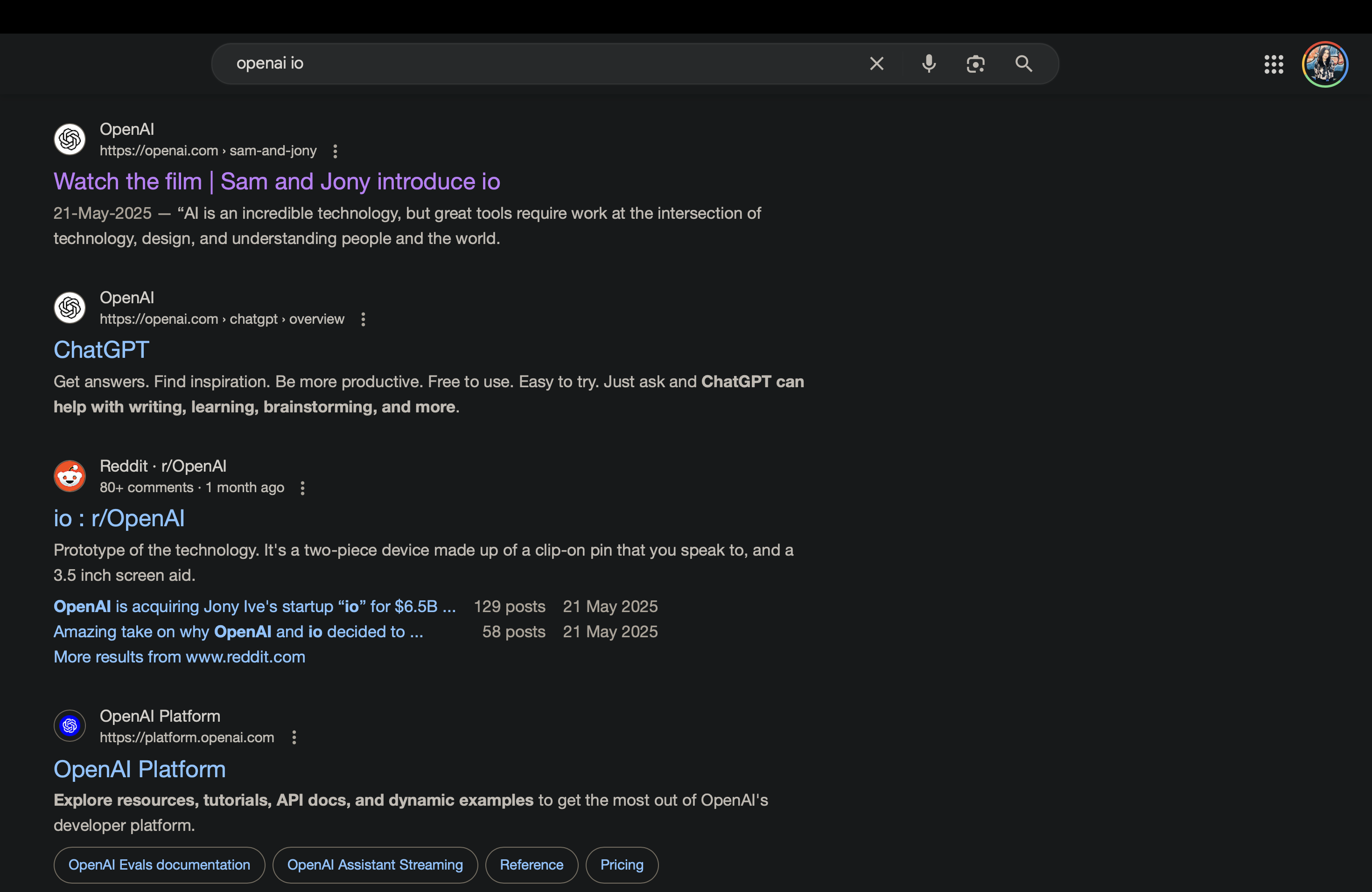The width and height of the screenshot is (1372, 892).
Task: Click the magnifying glass search button
Action: tap(1024, 63)
